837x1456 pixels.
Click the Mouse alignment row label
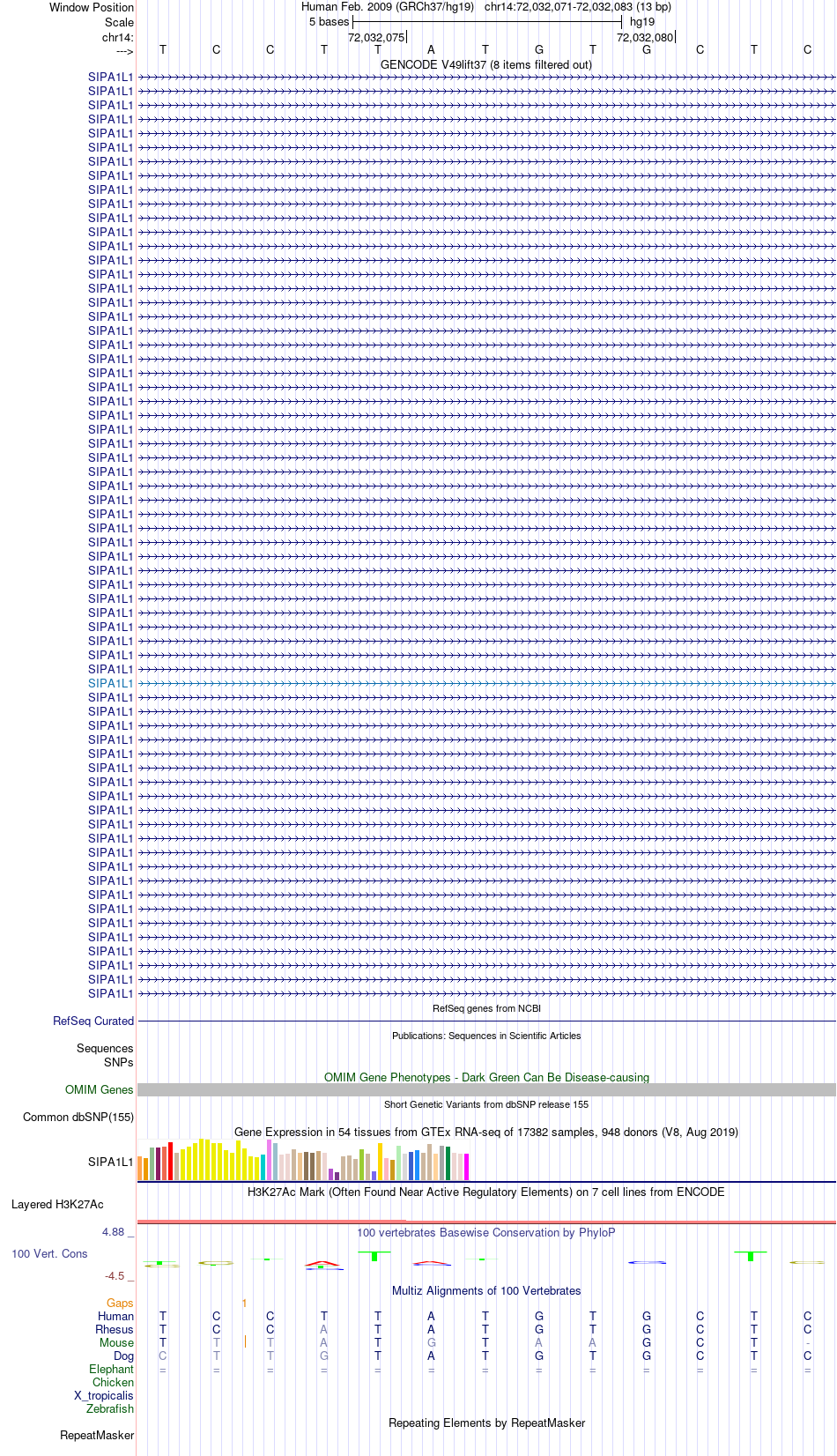116,1342
